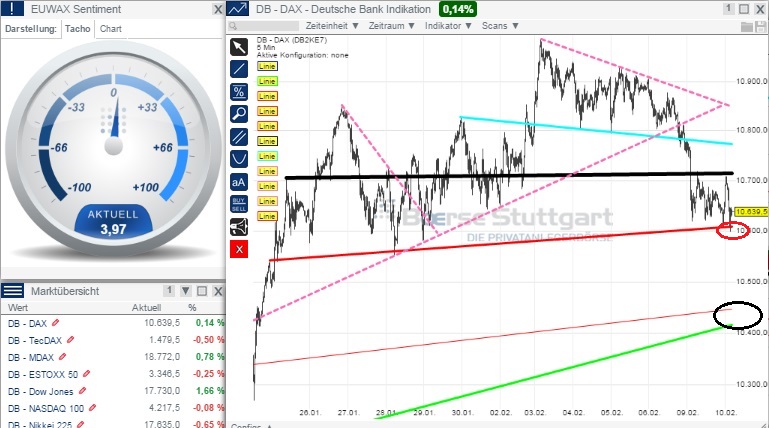Click the -0,50 % TecDAX change
Image resolution: width=769 pixels, height=428 pixels.
click(208, 340)
